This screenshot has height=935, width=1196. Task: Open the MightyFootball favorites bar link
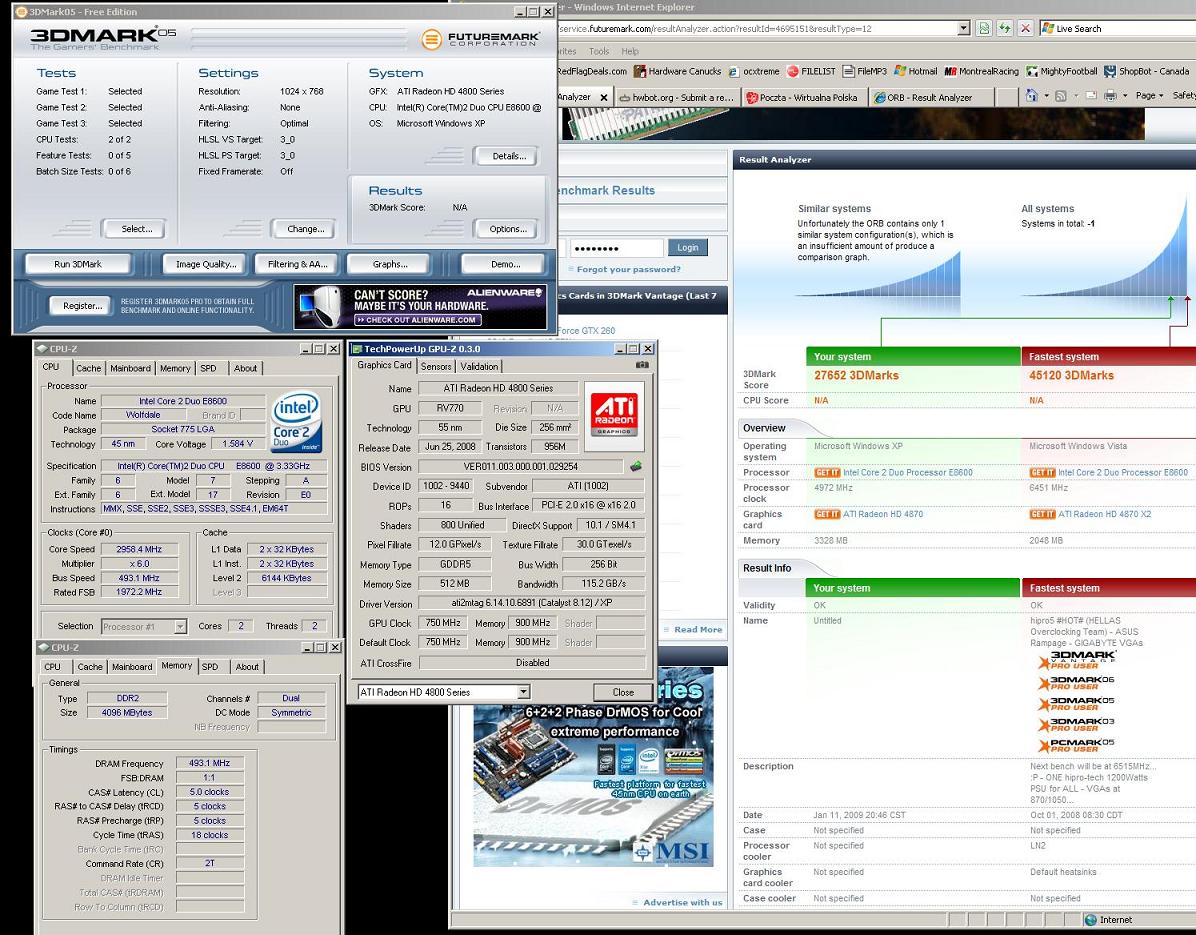tap(1062, 71)
